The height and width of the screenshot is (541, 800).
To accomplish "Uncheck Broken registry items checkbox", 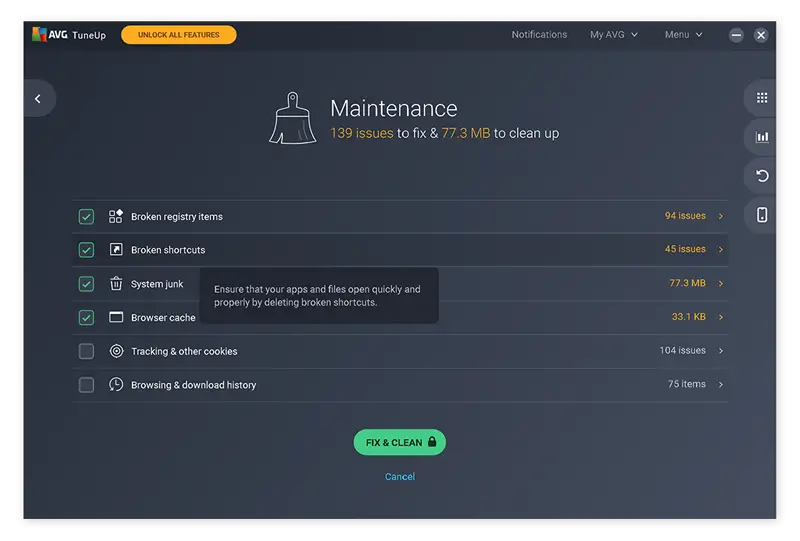I will tap(86, 216).
